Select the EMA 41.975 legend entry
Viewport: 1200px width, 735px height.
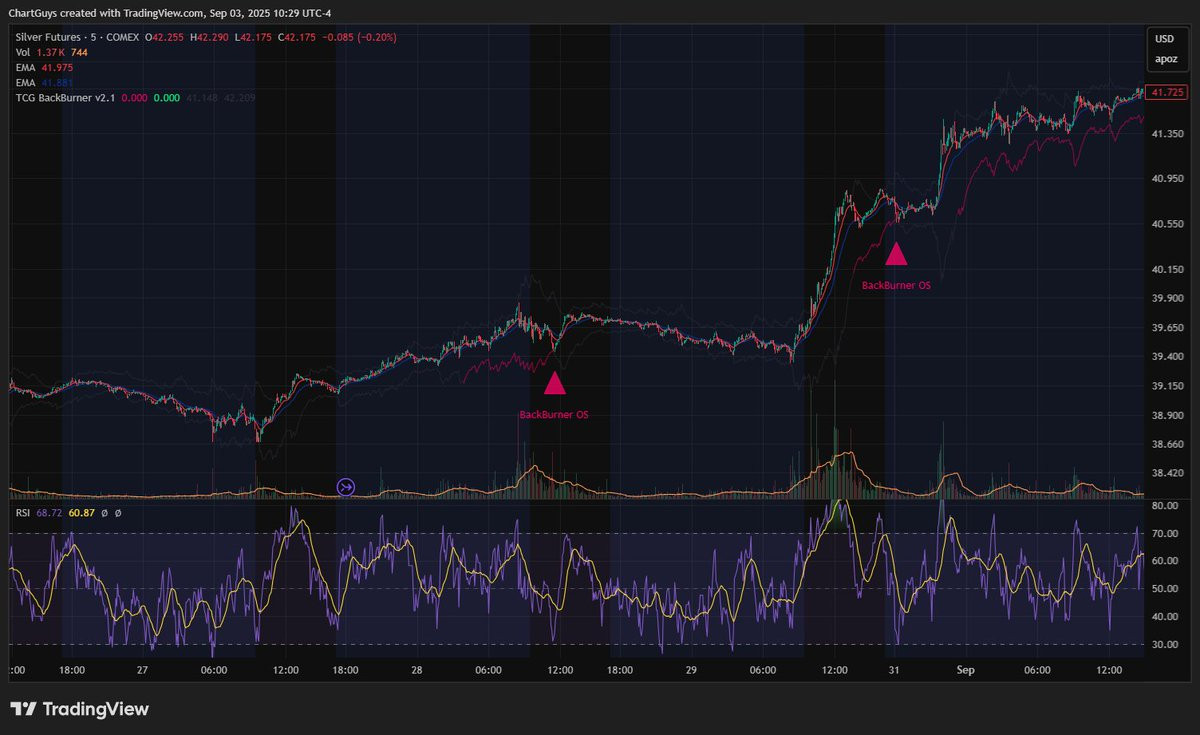coord(44,67)
